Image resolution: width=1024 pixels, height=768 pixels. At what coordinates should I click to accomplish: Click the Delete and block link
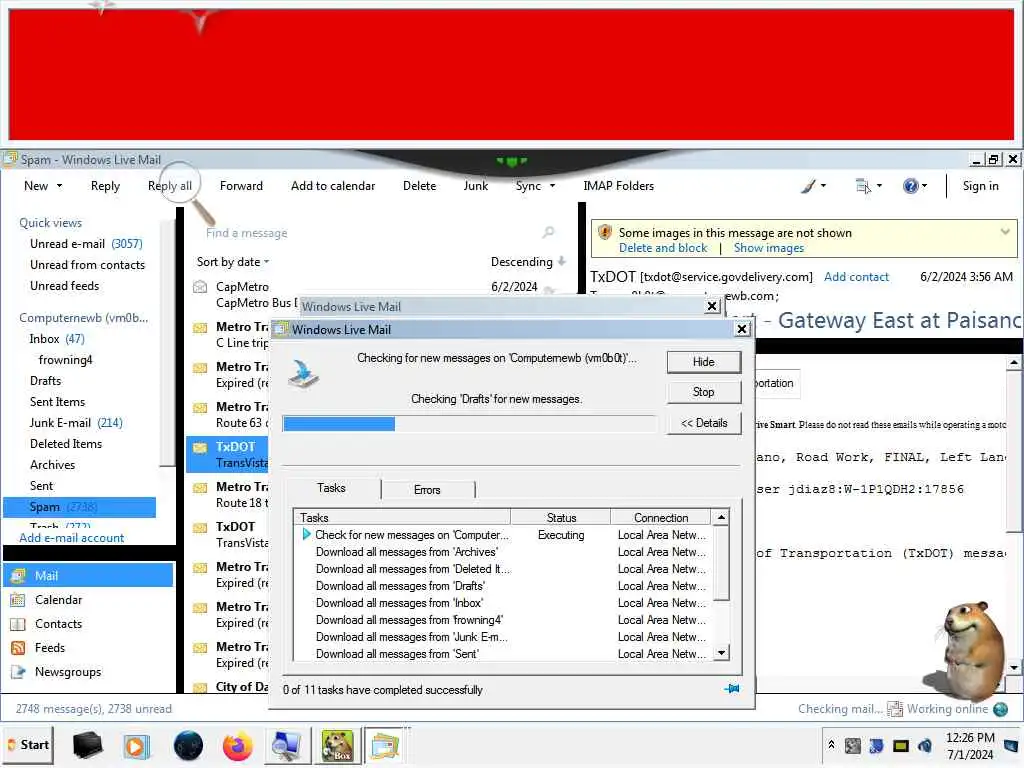click(663, 248)
